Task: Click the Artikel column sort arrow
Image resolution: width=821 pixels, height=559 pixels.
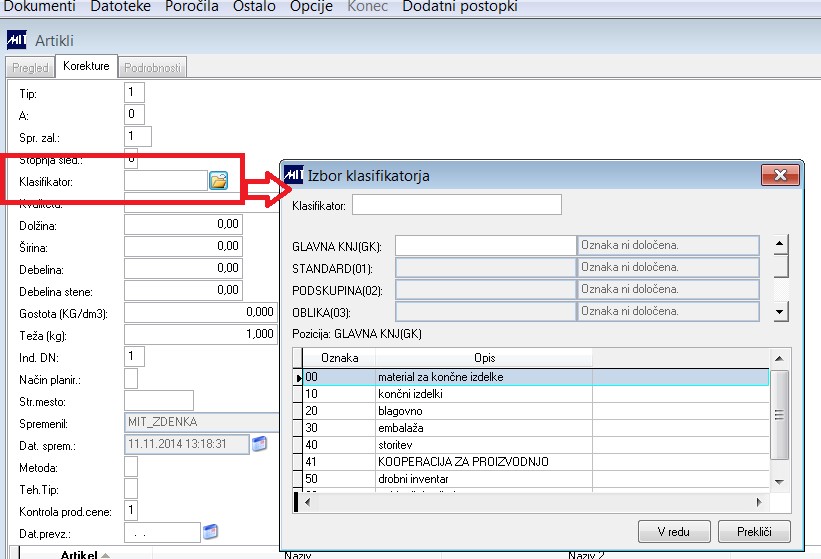Action: [x=105, y=555]
